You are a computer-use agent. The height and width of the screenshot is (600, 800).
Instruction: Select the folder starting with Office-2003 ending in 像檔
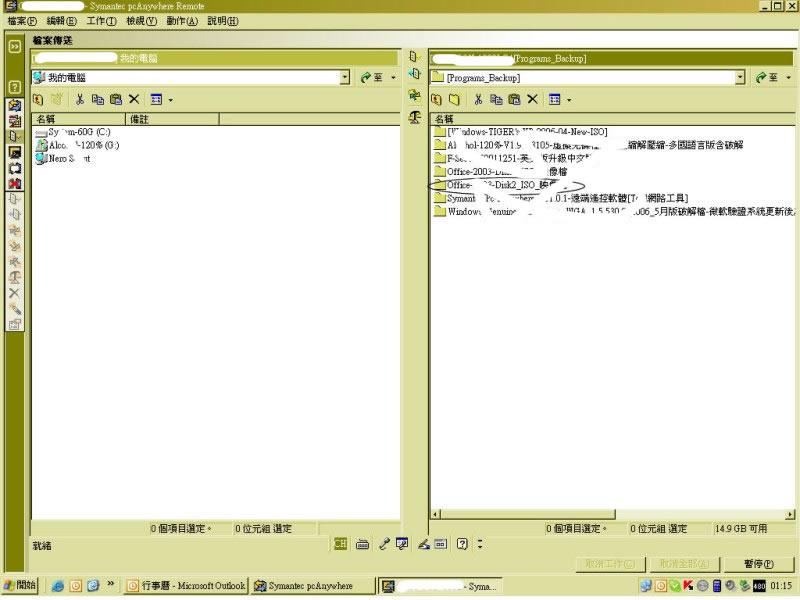(x=500, y=172)
